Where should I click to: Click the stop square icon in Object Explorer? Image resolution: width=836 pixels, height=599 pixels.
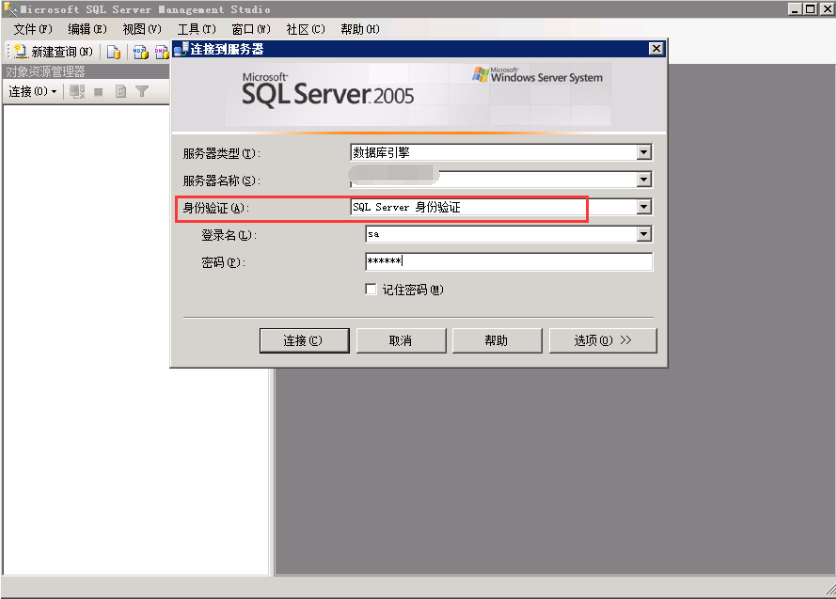tap(99, 92)
